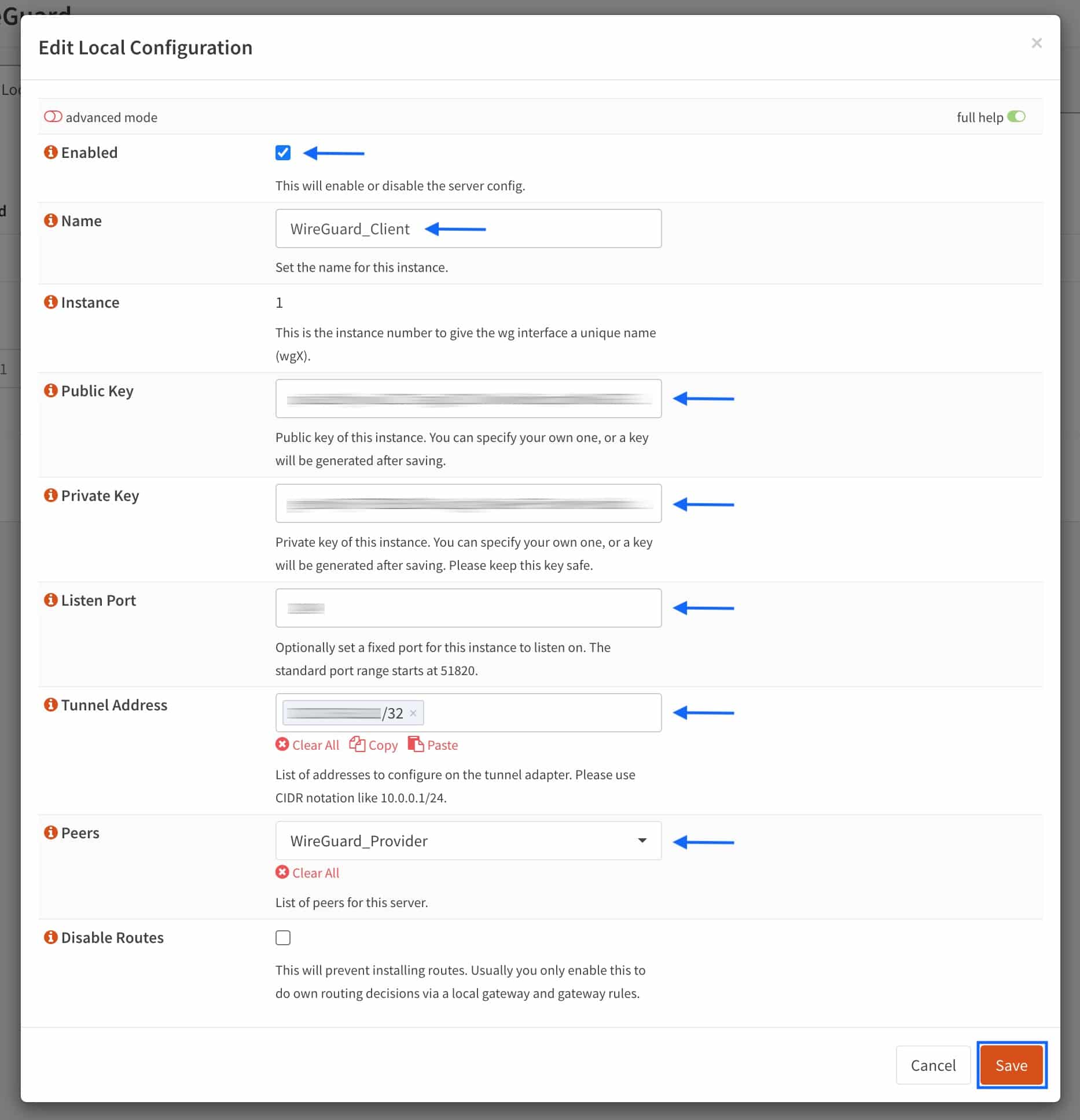1080x1120 pixels.
Task: Show help via Instance info icon
Action: click(x=51, y=302)
